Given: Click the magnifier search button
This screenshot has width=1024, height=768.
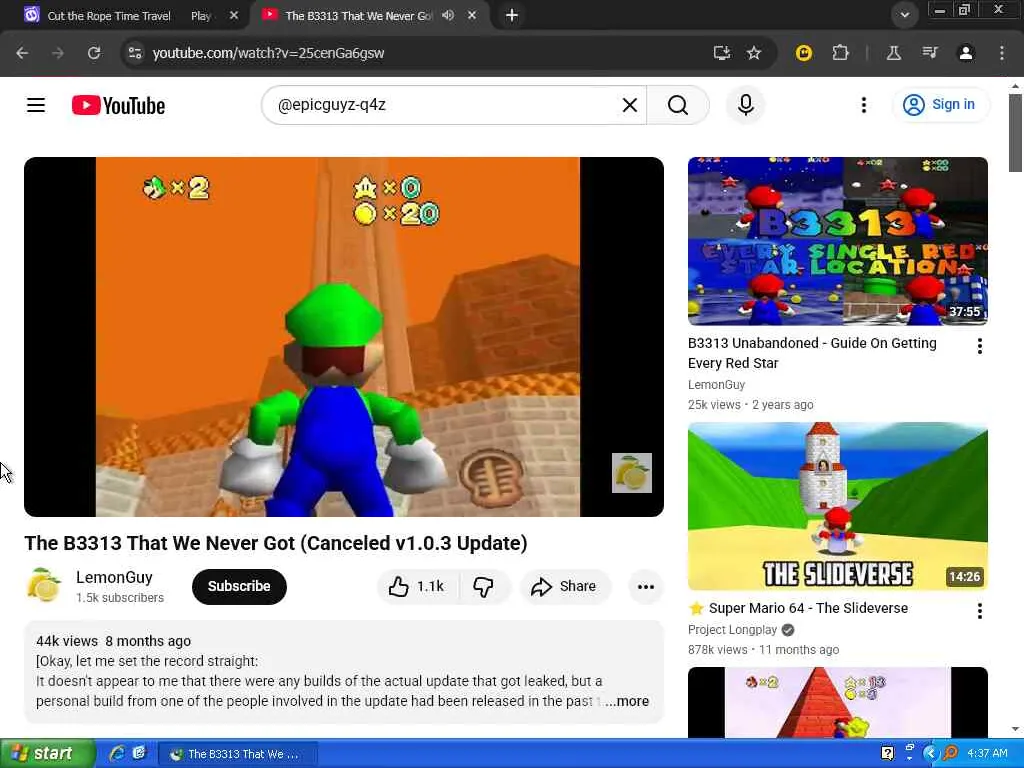Looking at the screenshot, I should pyautogui.click(x=678, y=105).
